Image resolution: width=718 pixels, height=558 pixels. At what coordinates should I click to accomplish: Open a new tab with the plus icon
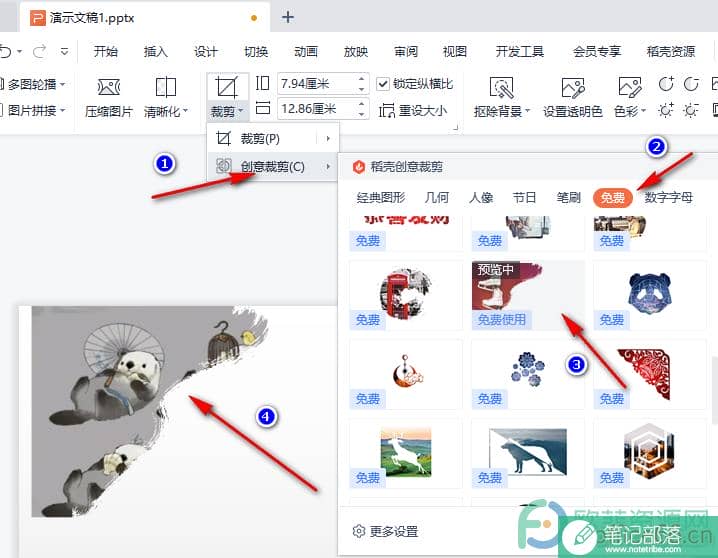pos(288,17)
